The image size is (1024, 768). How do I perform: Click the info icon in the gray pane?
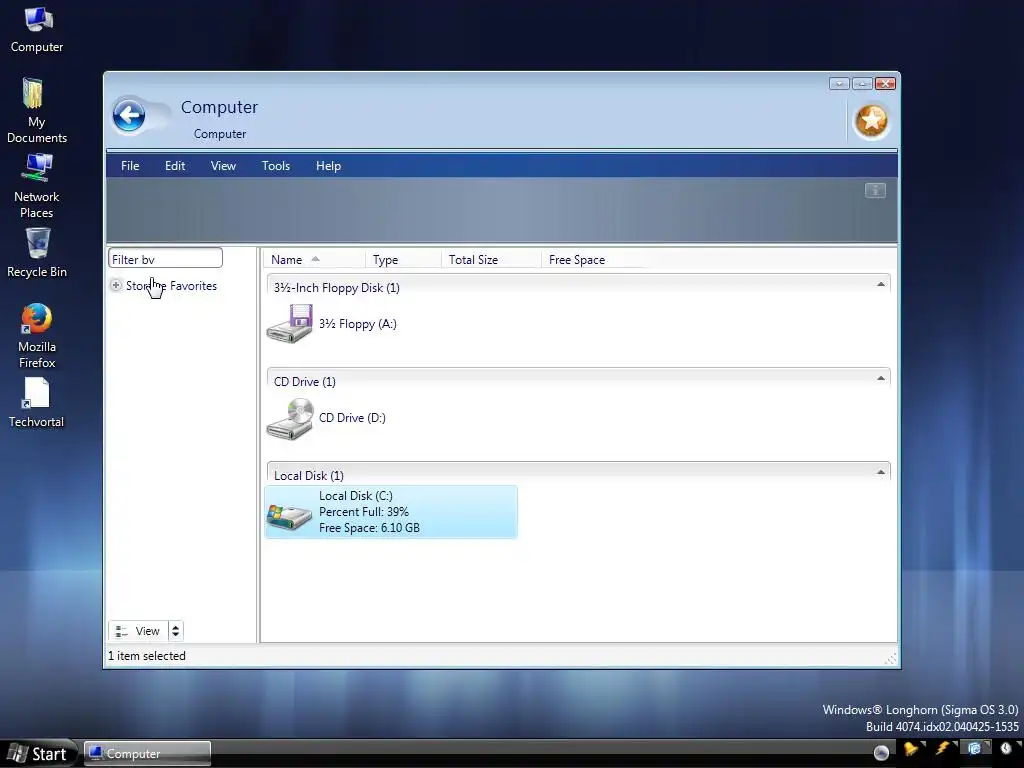[875, 191]
